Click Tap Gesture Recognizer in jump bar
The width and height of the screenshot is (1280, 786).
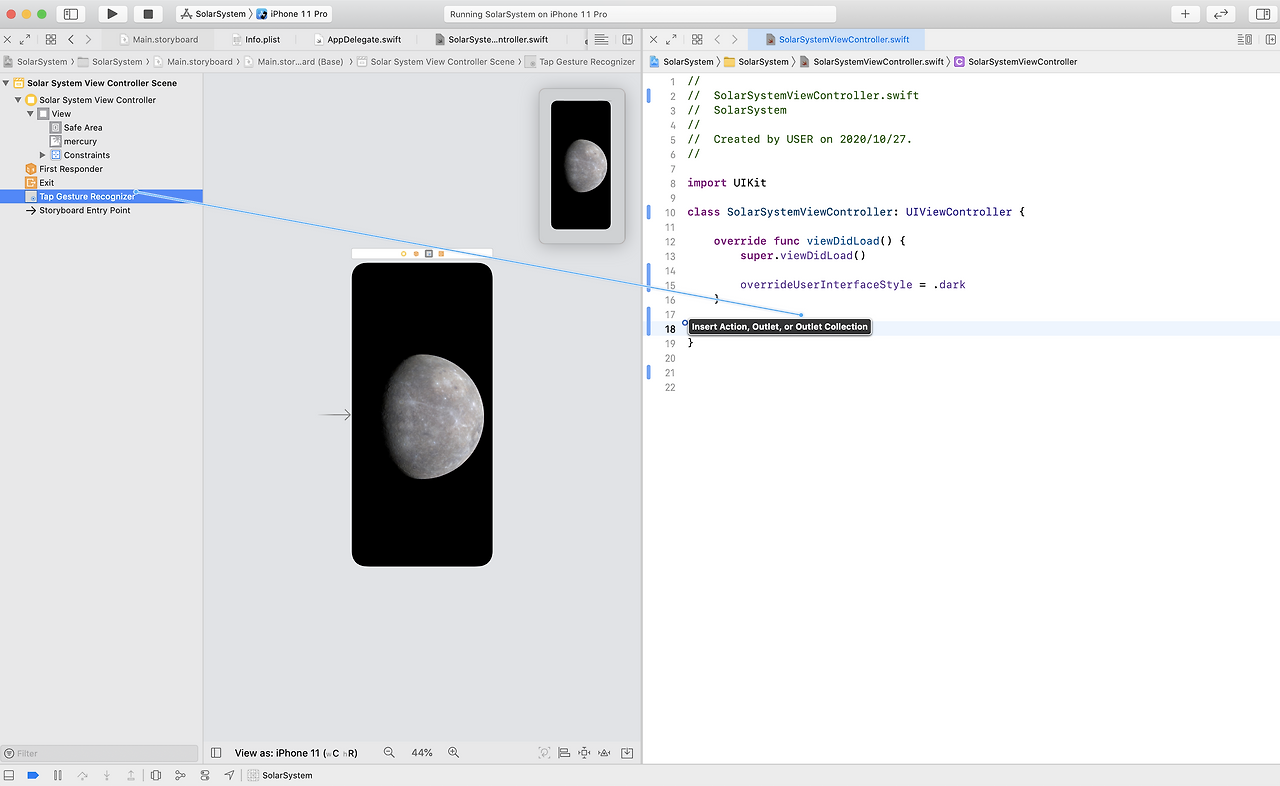click(581, 62)
